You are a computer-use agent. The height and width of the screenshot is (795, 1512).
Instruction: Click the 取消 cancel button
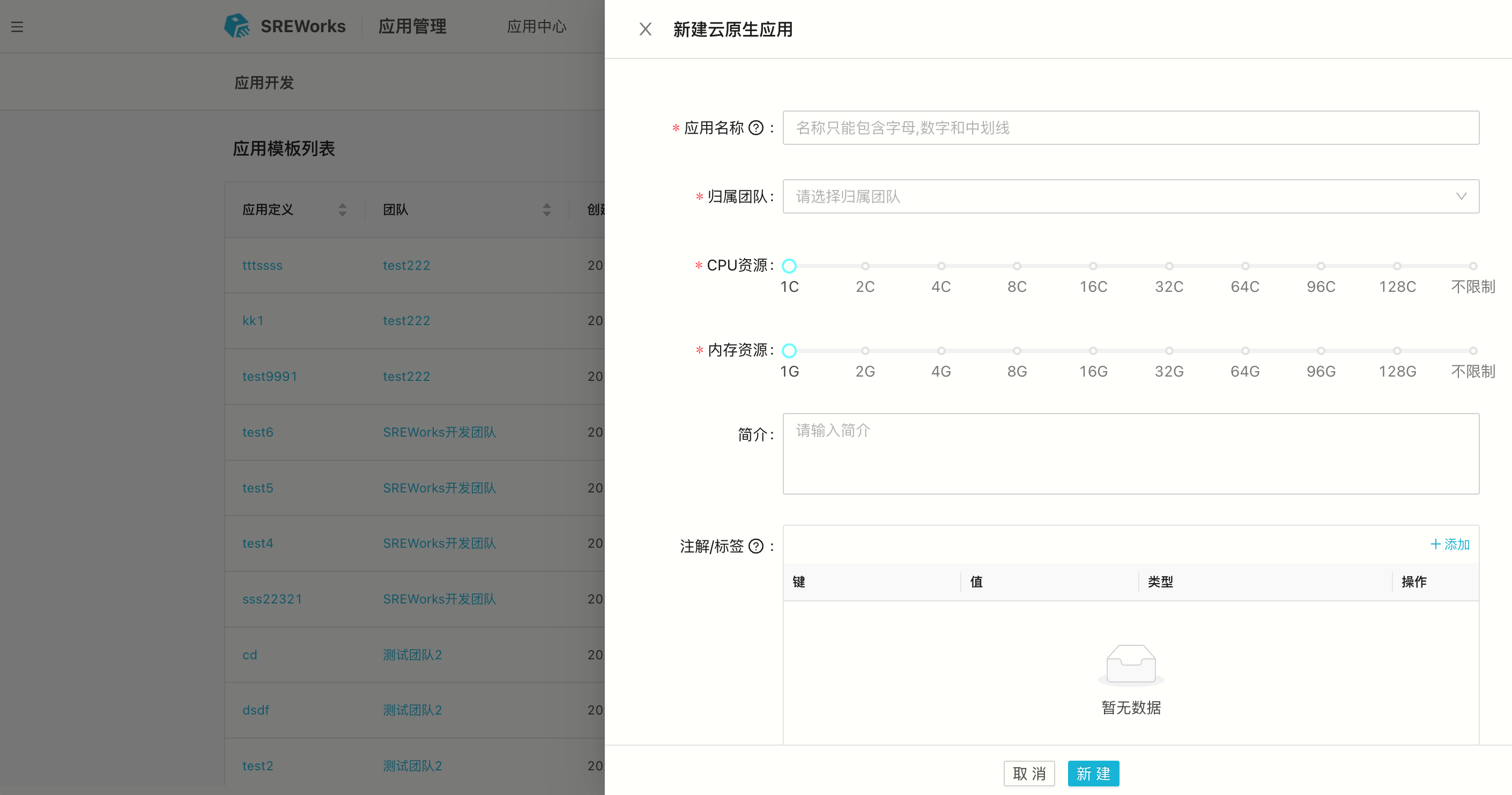pos(1028,774)
